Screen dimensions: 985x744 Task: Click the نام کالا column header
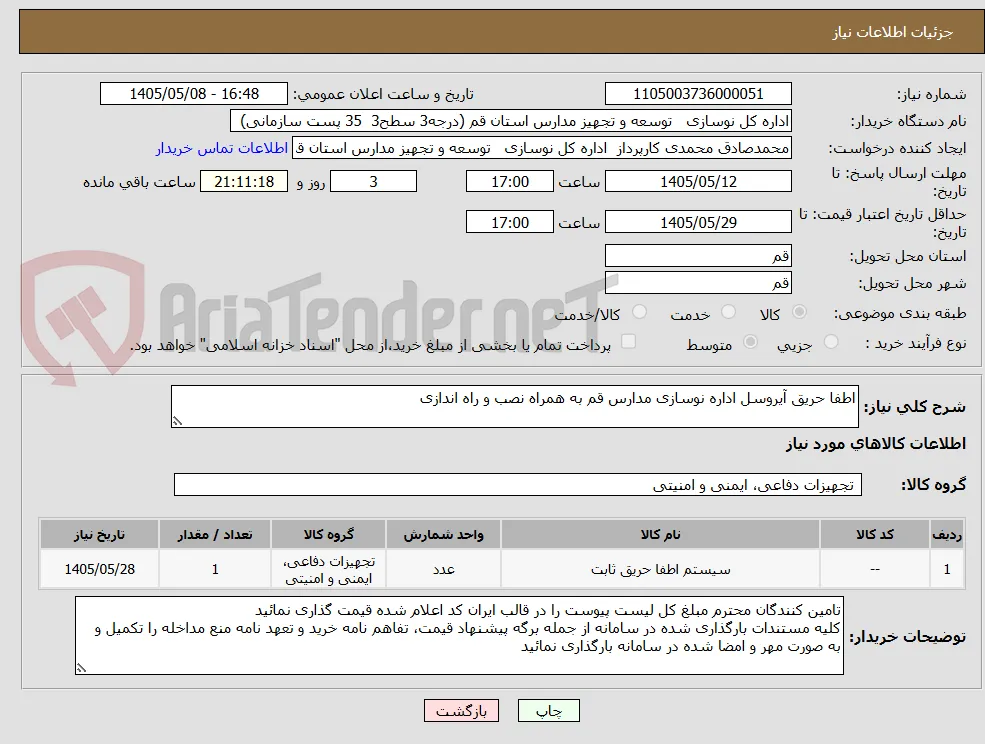click(x=660, y=535)
